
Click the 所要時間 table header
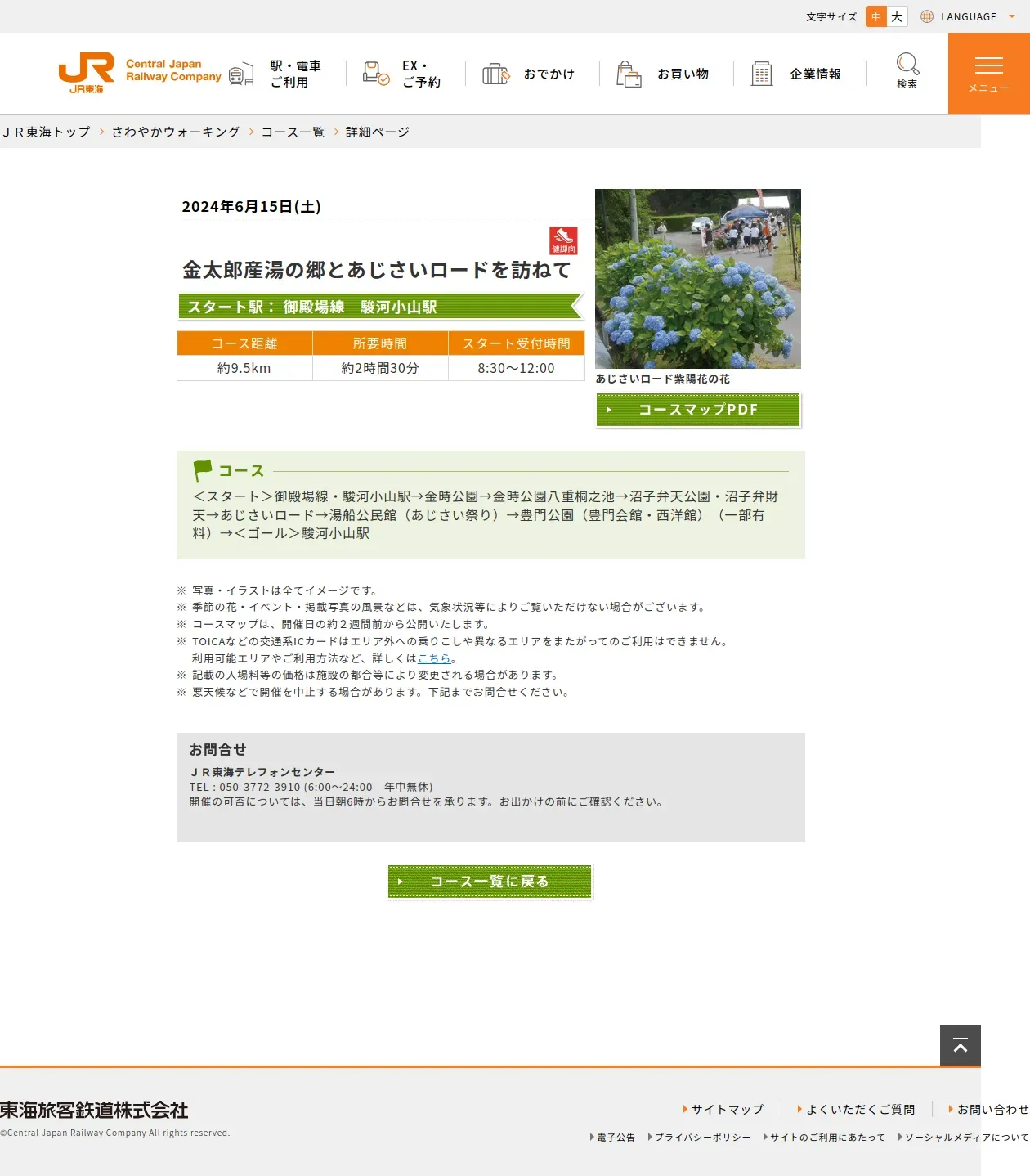(380, 343)
